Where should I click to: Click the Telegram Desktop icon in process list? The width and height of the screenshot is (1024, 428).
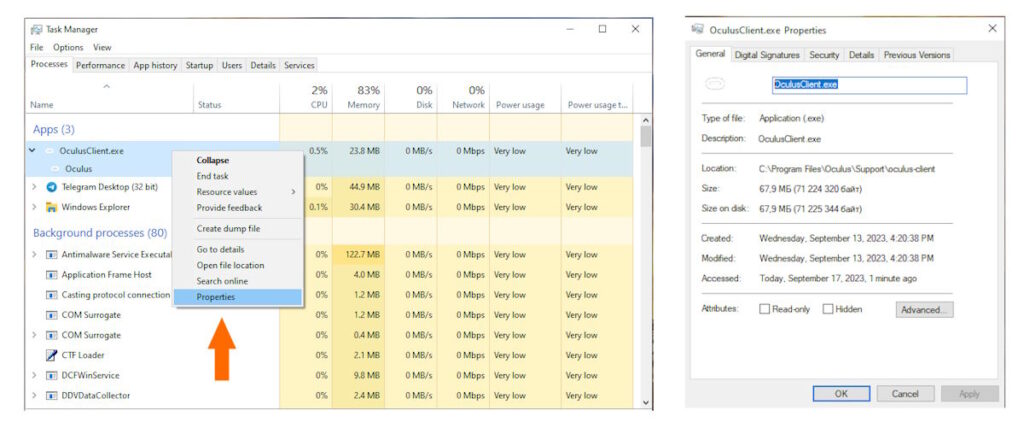(52, 187)
